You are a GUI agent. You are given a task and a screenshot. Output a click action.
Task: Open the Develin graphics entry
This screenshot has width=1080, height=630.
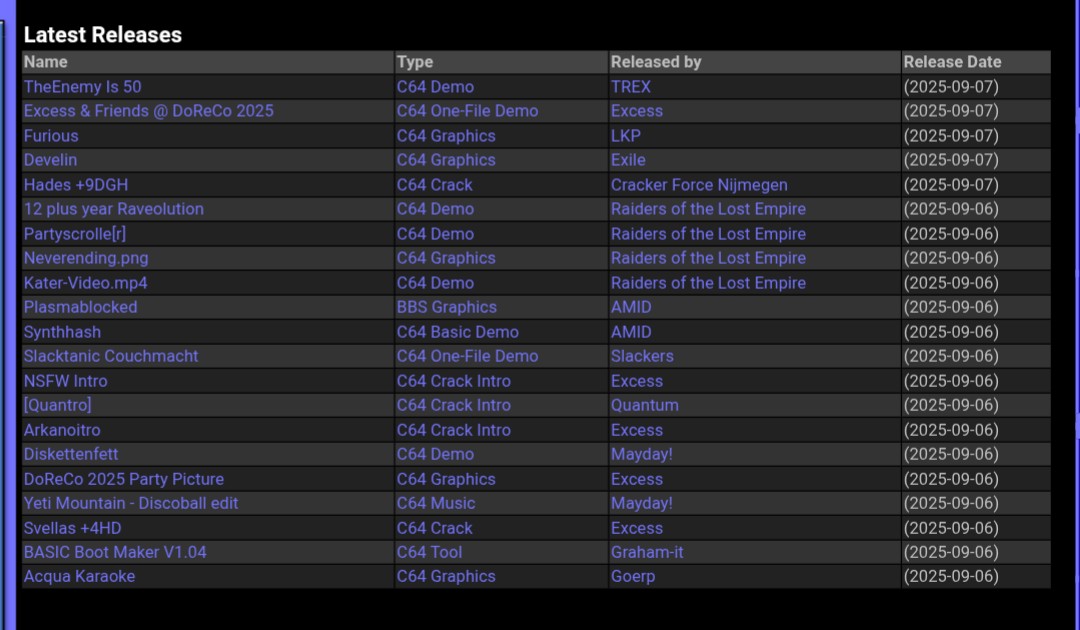pos(50,160)
